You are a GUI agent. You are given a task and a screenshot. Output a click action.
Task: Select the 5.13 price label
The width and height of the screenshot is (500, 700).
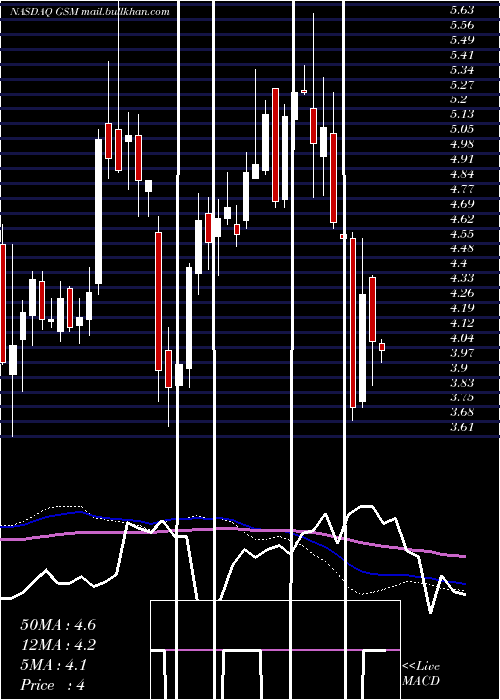tap(462, 114)
